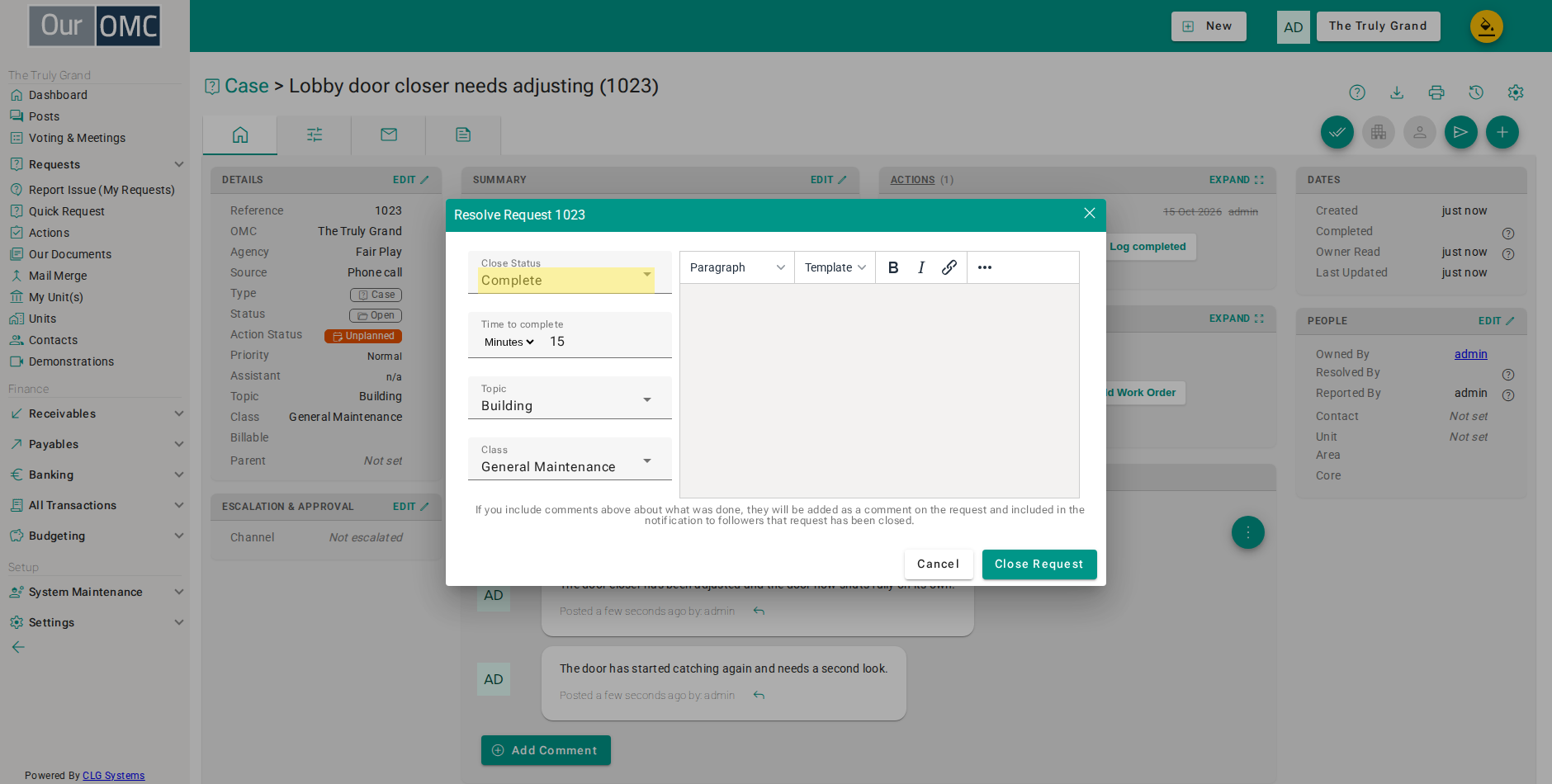Switch to the home tab of case
1552x784 pixels.
tap(240, 135)
